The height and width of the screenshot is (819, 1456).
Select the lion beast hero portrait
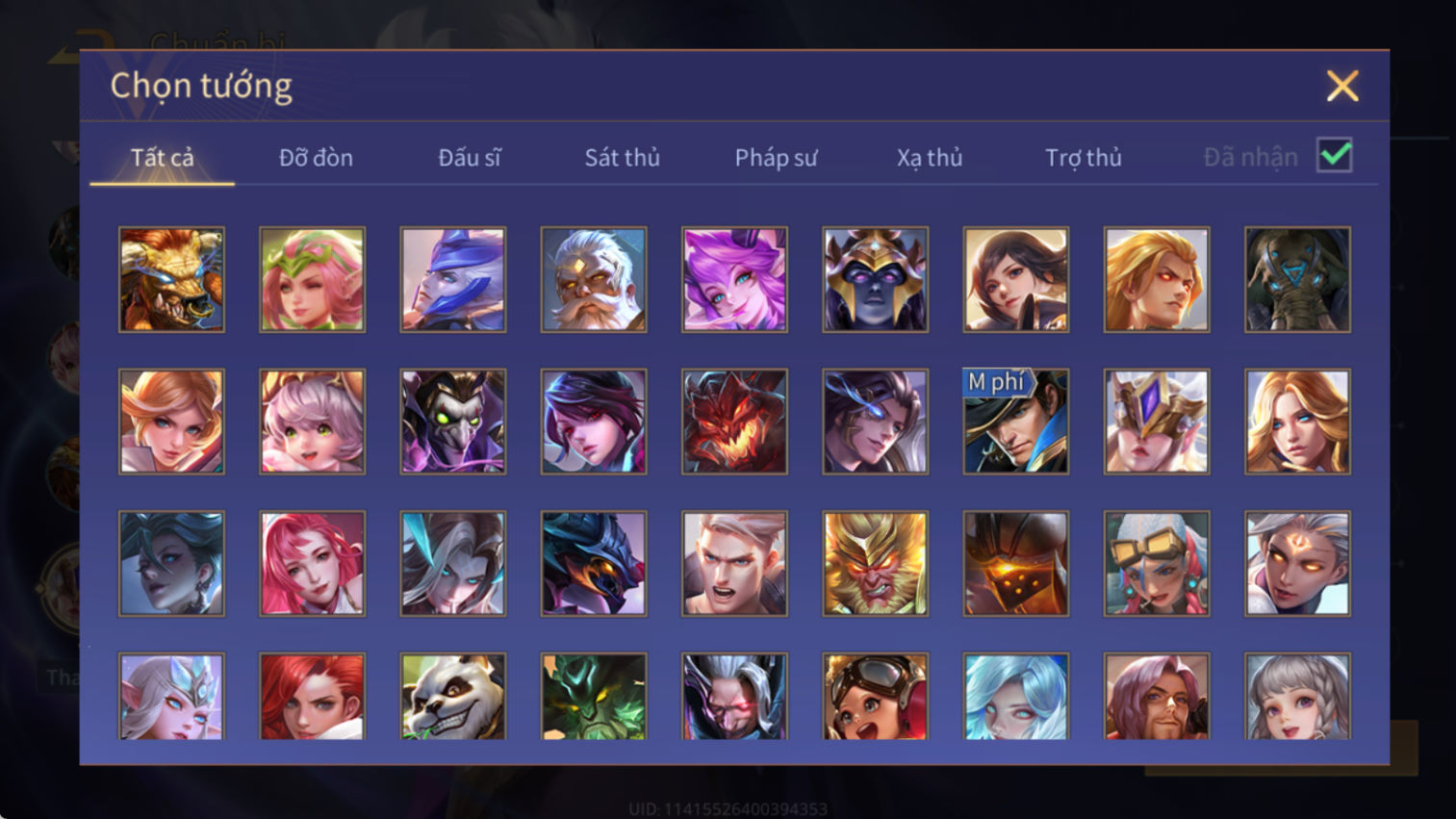[171, 280]
